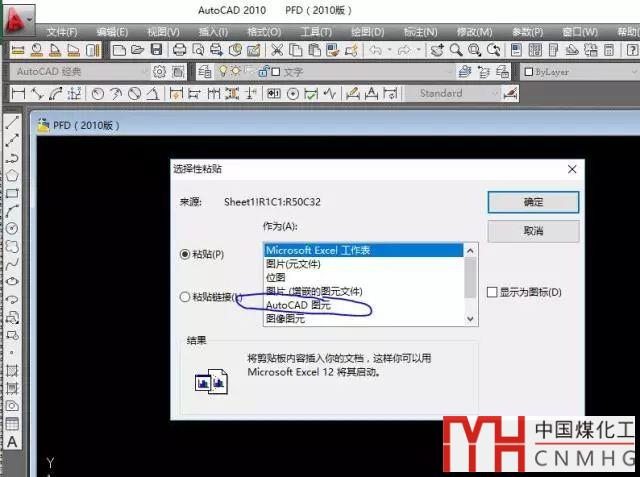The width and height of the screenshot is (640, 477).
Task: Open the 编辑(E) menu
Action: coord(112,32)
